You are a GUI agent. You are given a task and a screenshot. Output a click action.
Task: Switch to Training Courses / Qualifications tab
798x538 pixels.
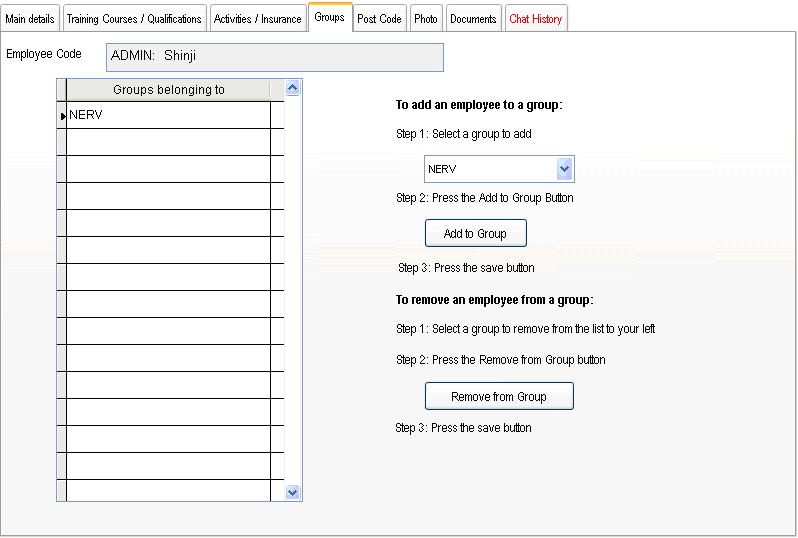(x=134, y=19)
